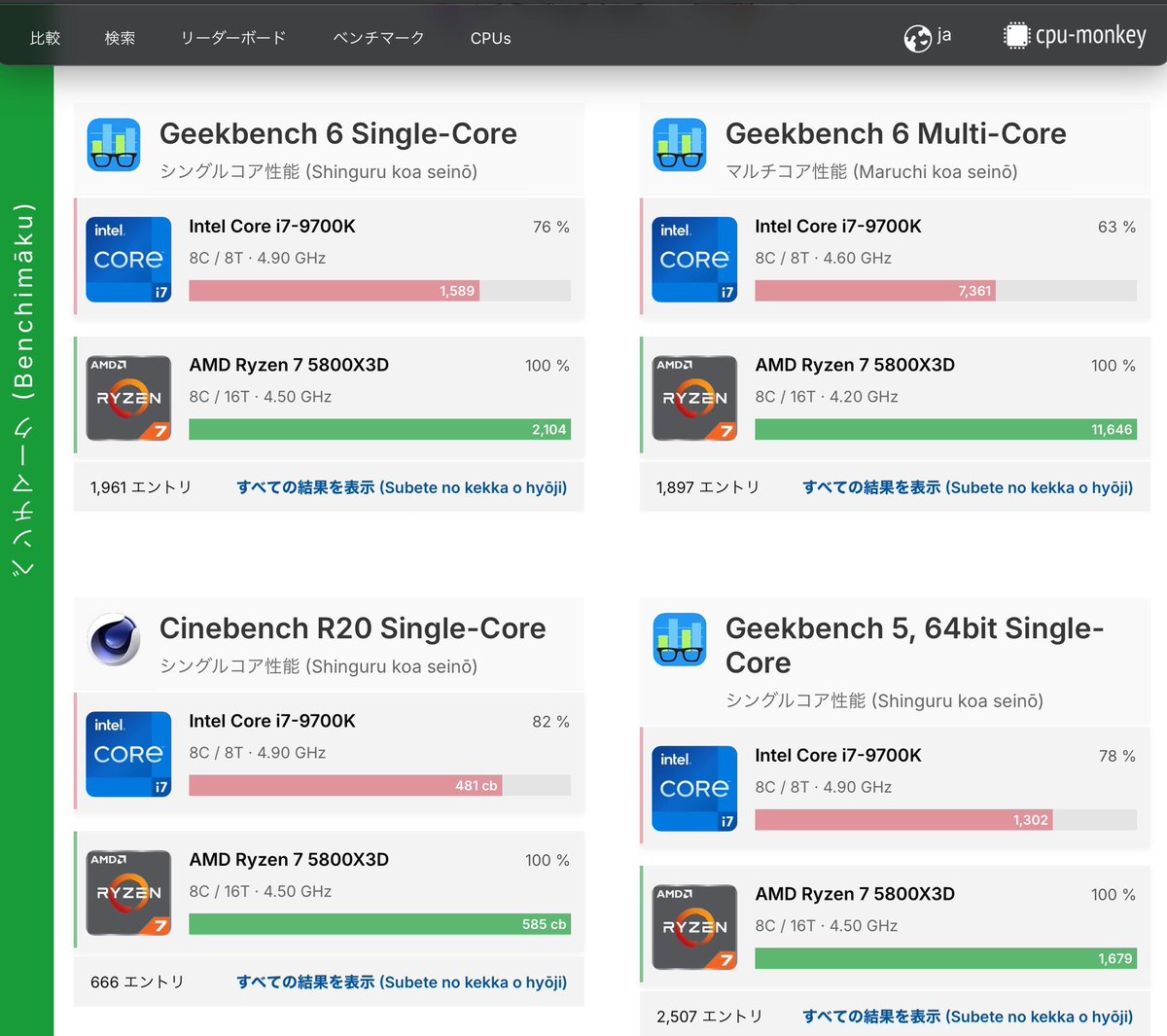Open the 検索 menu item
Screen dimensions: 1167x1036
[x=120, y=38]
